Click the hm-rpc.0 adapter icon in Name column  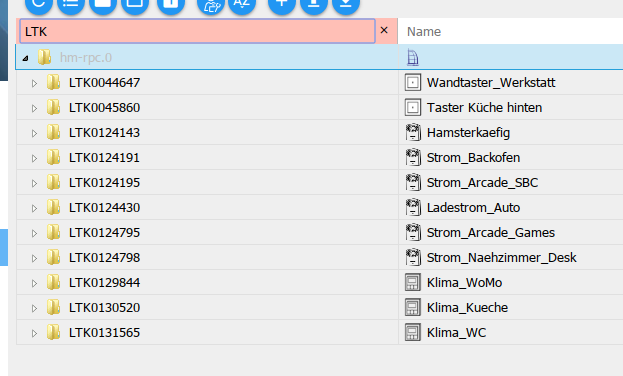coord(413,58)
